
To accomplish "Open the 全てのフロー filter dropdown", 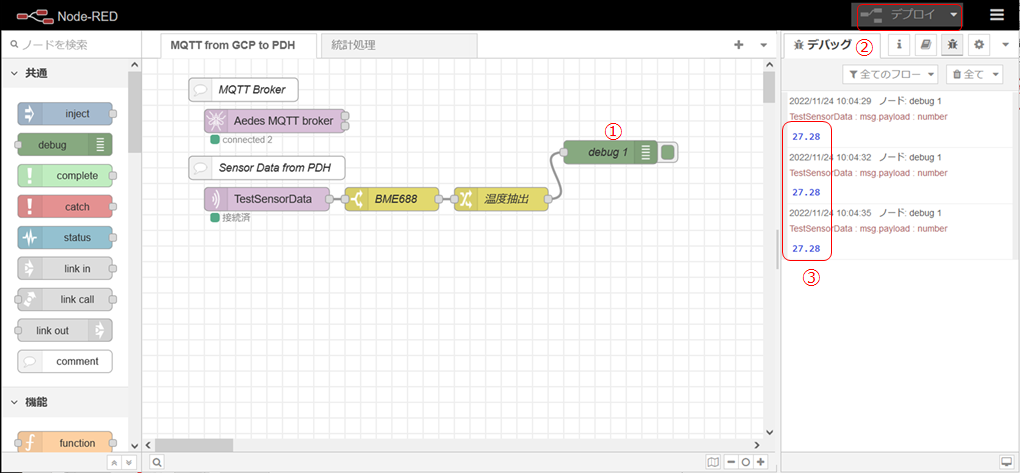I will click(890, 74).
